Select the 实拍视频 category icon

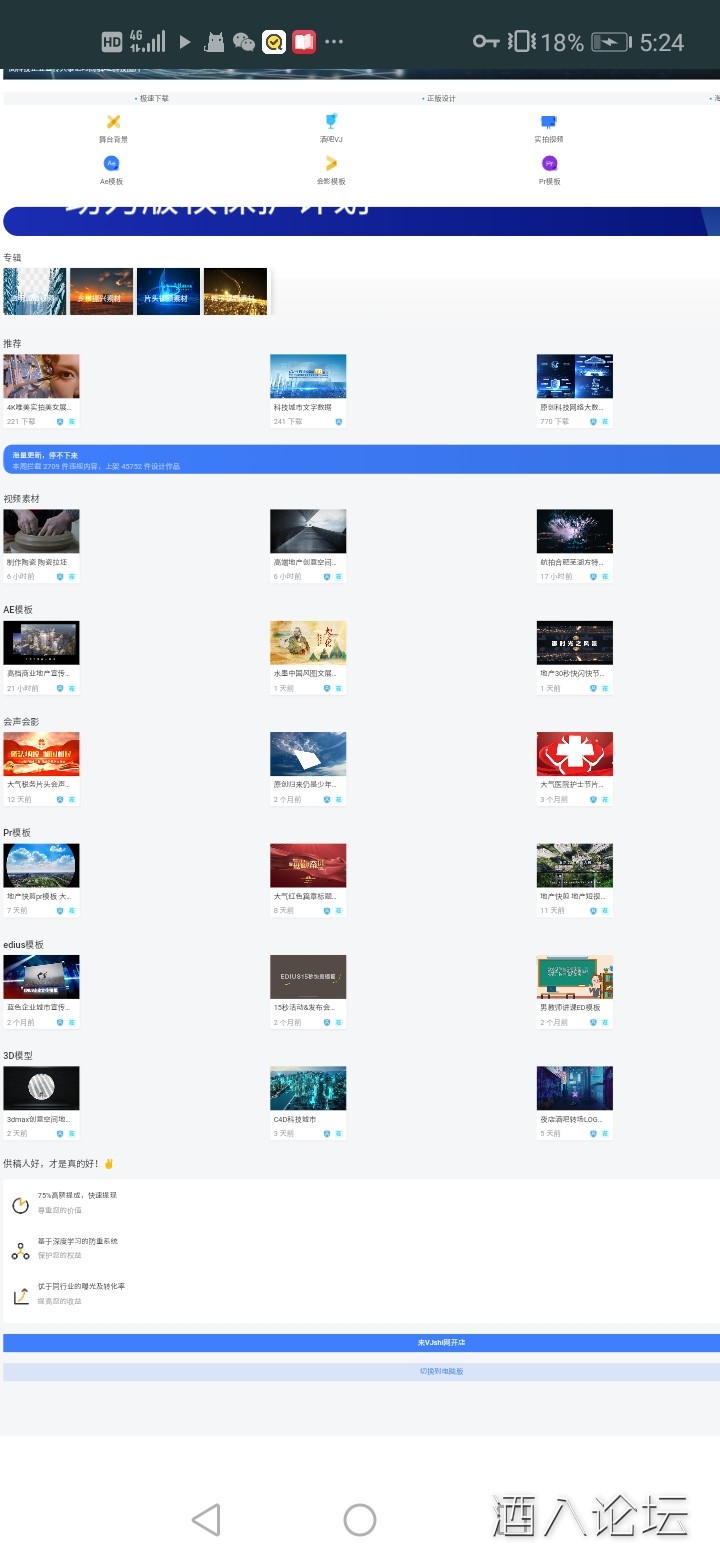tap(548, 123)
